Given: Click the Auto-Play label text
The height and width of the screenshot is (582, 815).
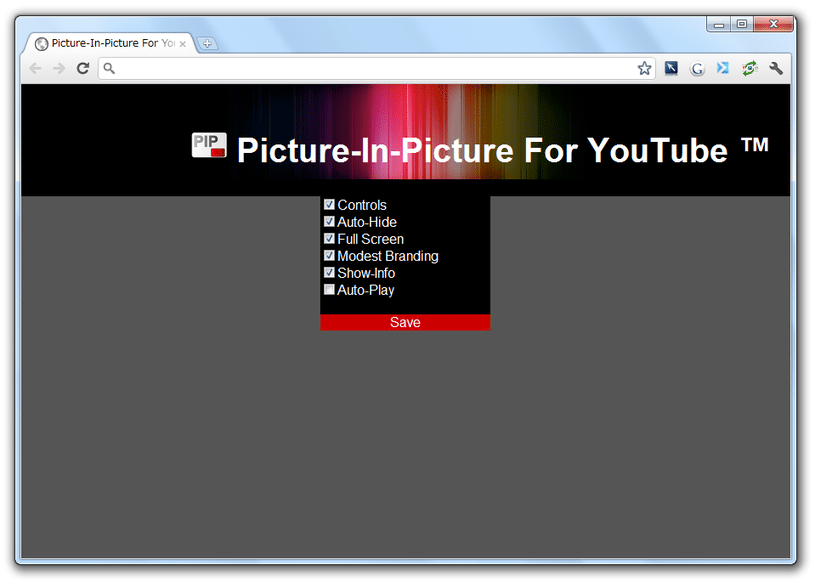Looking at the screenshot, I should 366,290.
